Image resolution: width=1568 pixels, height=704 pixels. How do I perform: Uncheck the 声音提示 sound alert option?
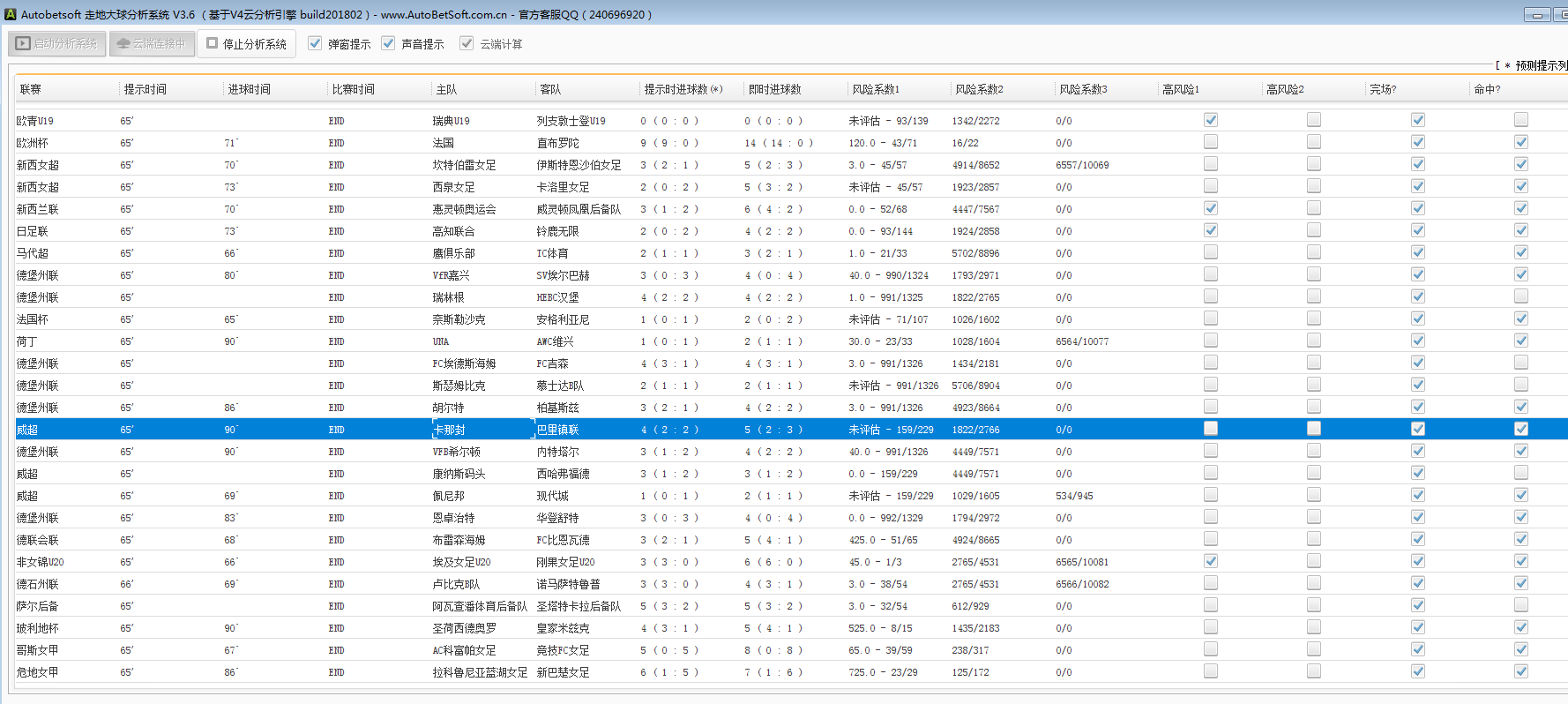pos(388,43)
